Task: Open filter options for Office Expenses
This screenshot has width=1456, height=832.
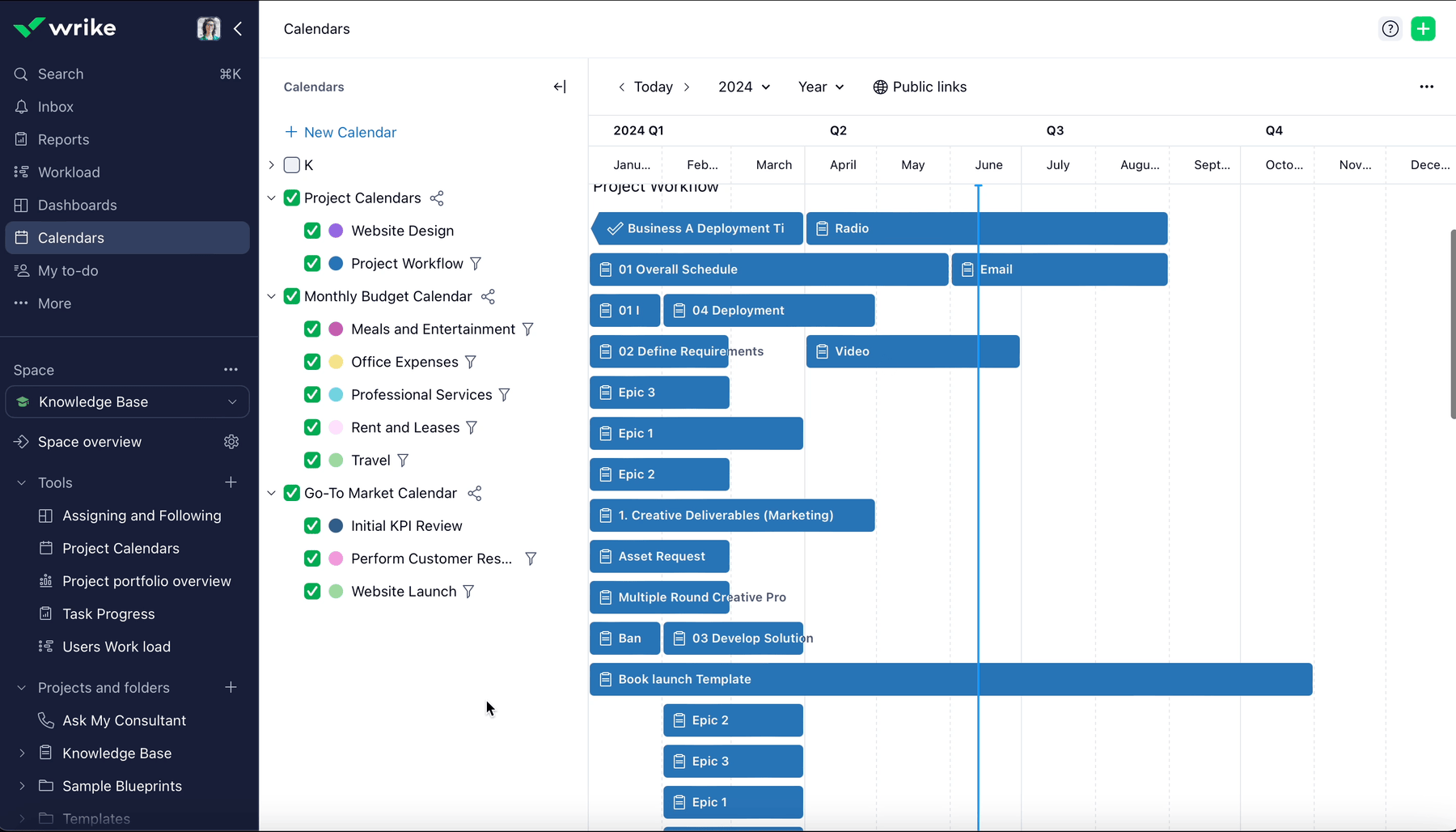Action: (470, 362)
